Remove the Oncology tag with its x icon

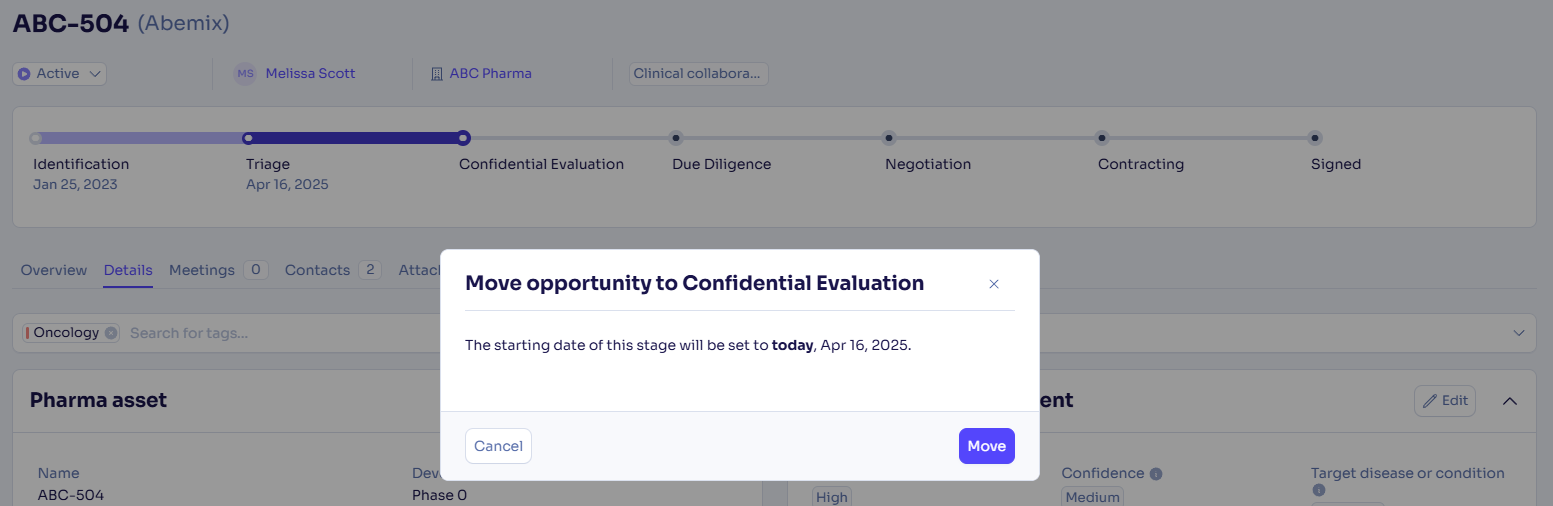click(x=111, y=333)
